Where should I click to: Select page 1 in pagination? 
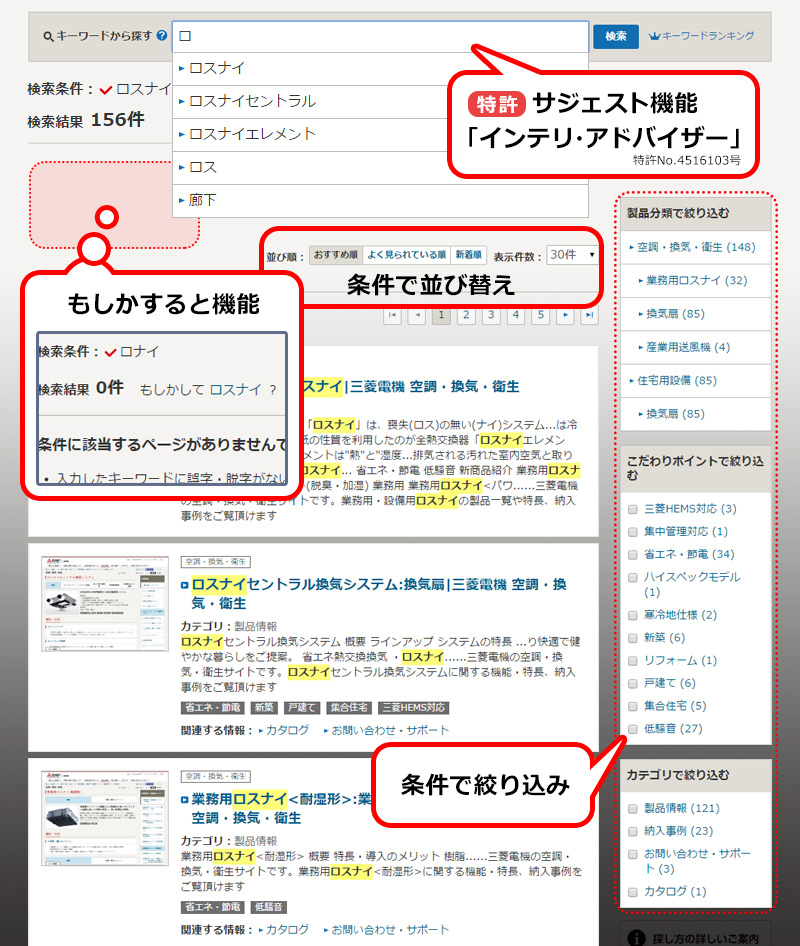442,315
